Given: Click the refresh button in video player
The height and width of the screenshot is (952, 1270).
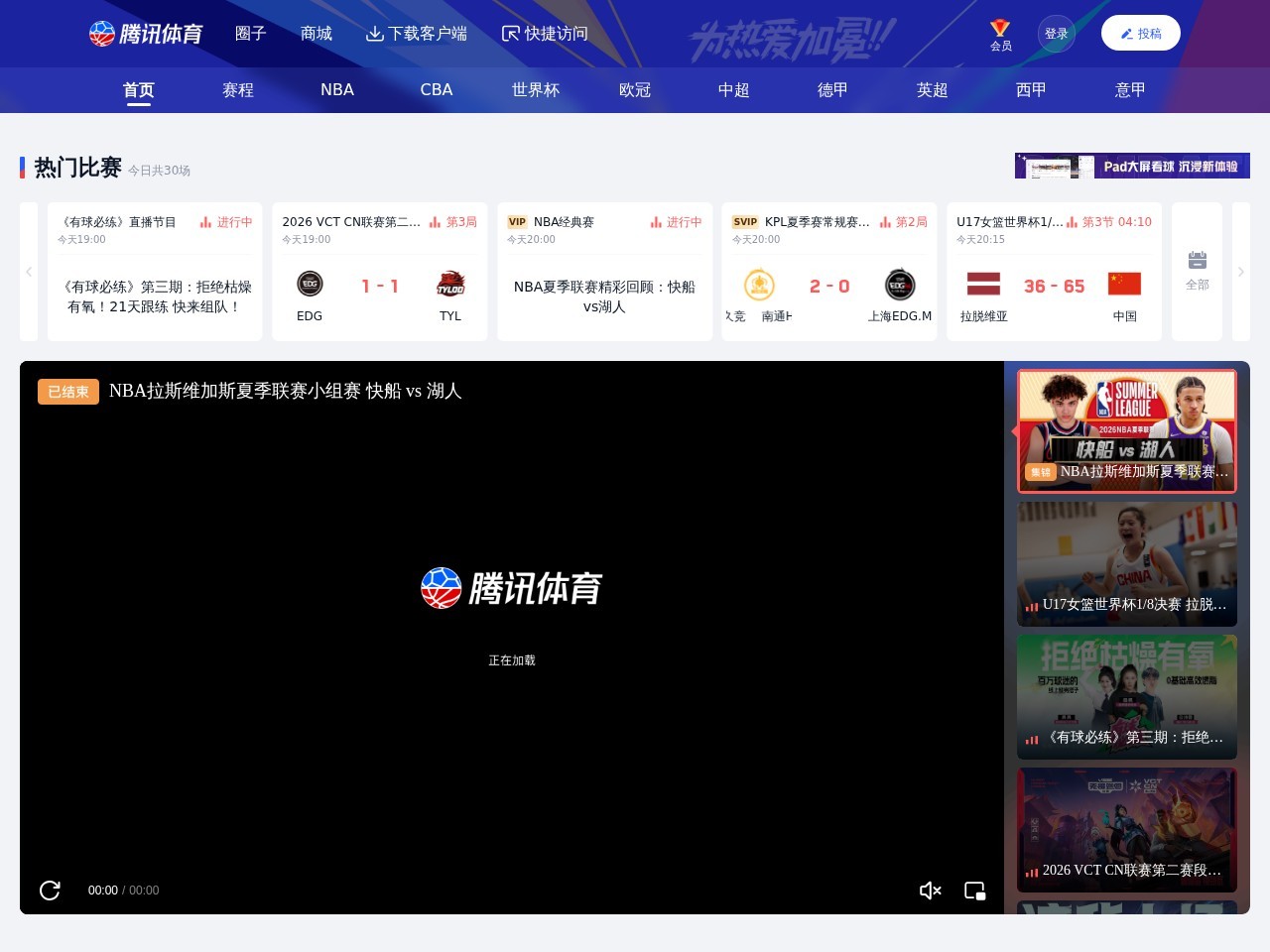Looking at the screenshot, I should point(50,891).
